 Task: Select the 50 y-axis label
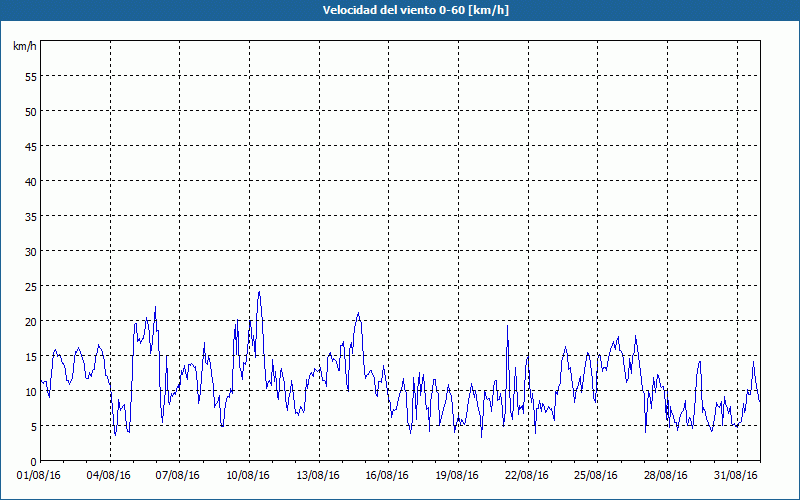point(31,112)
